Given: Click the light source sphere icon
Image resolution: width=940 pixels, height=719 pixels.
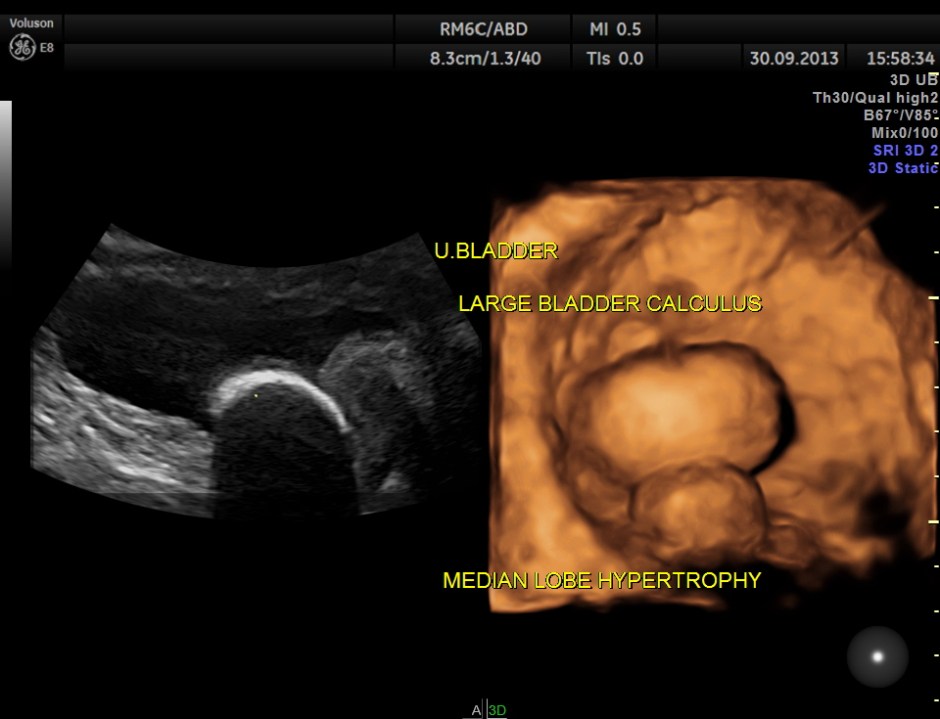Looking at the screenshot, I should tap(877, 657).
